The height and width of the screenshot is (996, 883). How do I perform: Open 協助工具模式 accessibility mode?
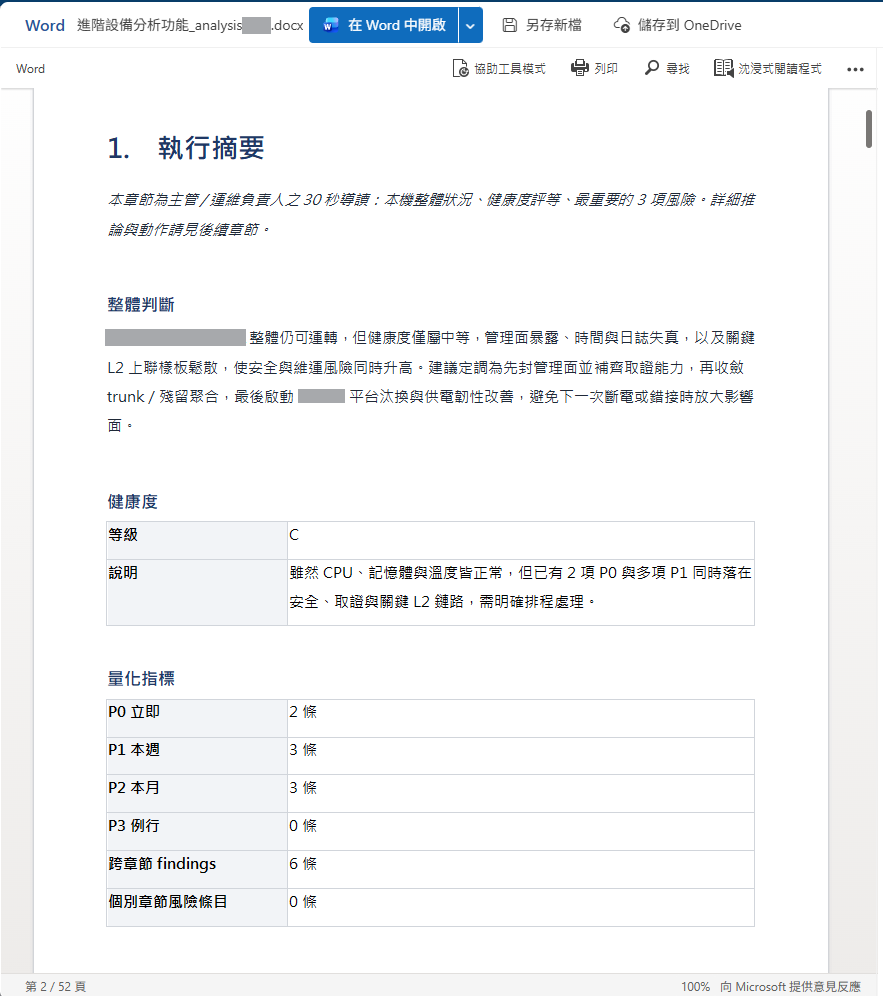[x=499, y=69]
